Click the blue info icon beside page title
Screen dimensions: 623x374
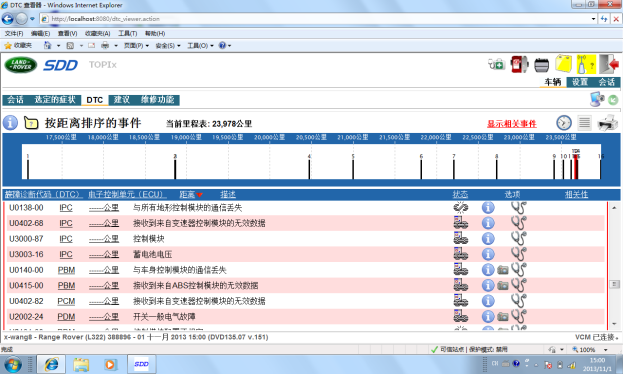coord(10,122)
